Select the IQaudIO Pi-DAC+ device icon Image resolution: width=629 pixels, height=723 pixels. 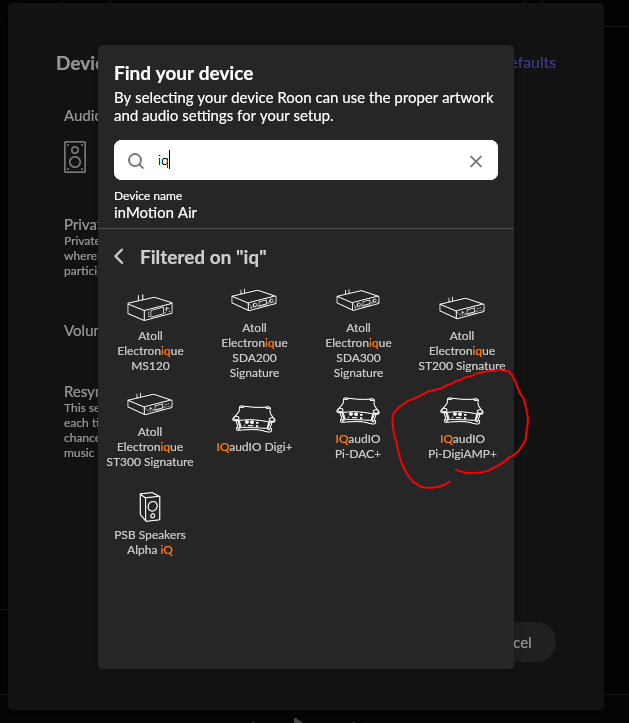[x=358, y=411]
